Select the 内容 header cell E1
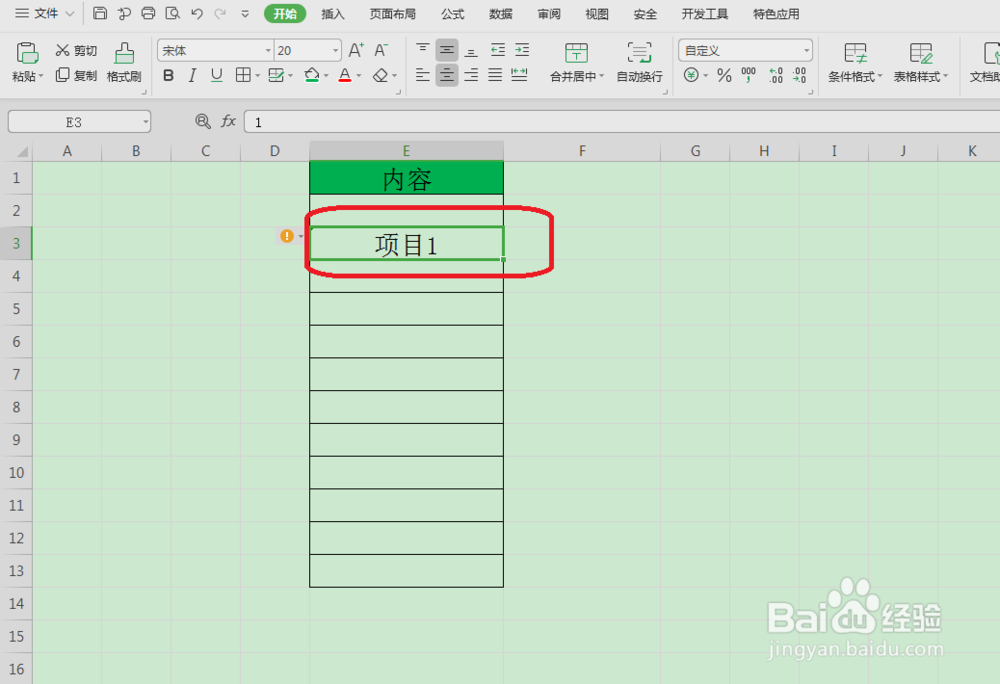This screenshot has height=684, width=1000. pos(406,178)
